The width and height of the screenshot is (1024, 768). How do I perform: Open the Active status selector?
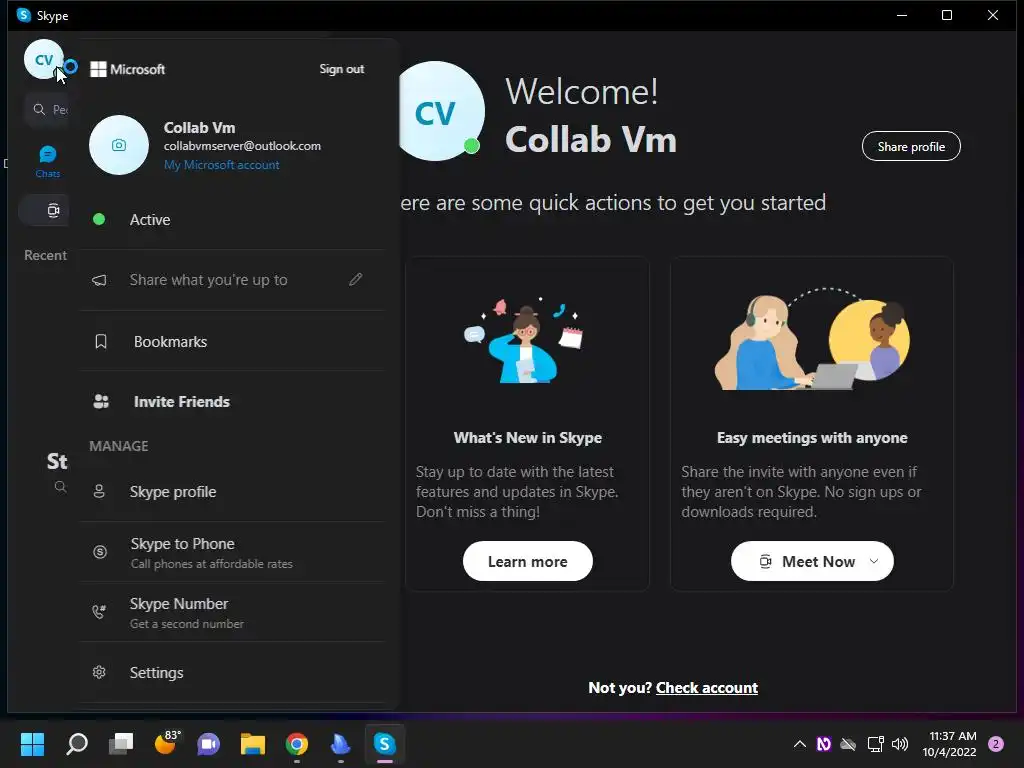point(232,219)
